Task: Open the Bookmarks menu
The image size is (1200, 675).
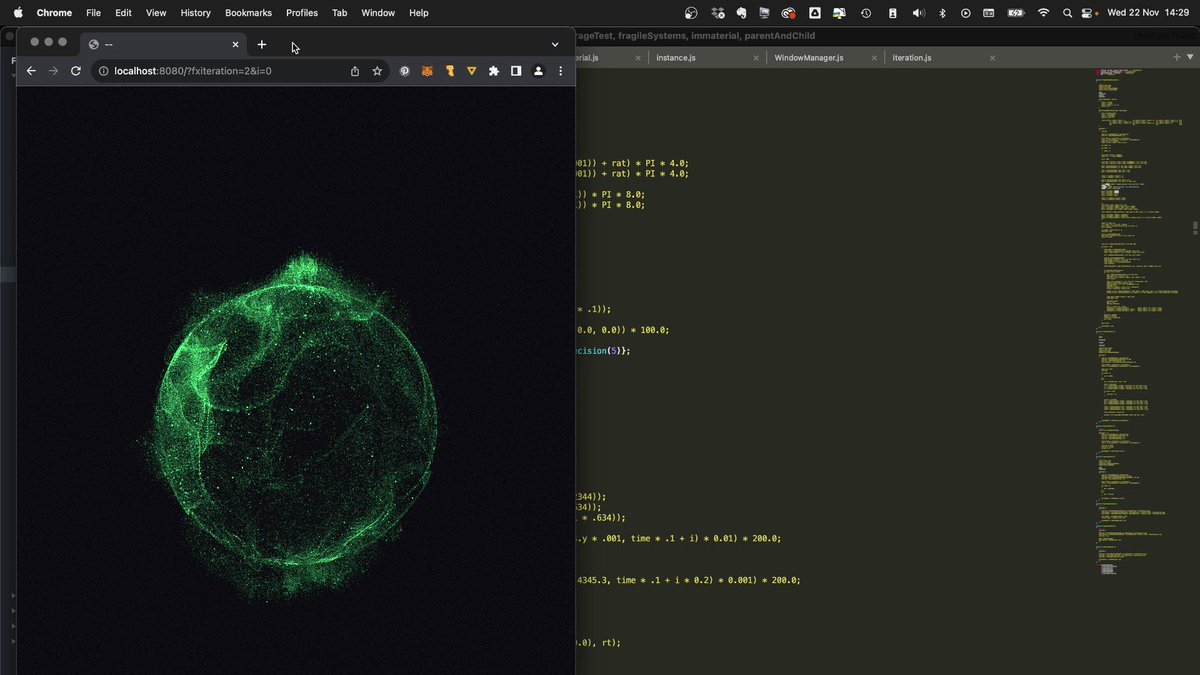Action: click(248, 13)
